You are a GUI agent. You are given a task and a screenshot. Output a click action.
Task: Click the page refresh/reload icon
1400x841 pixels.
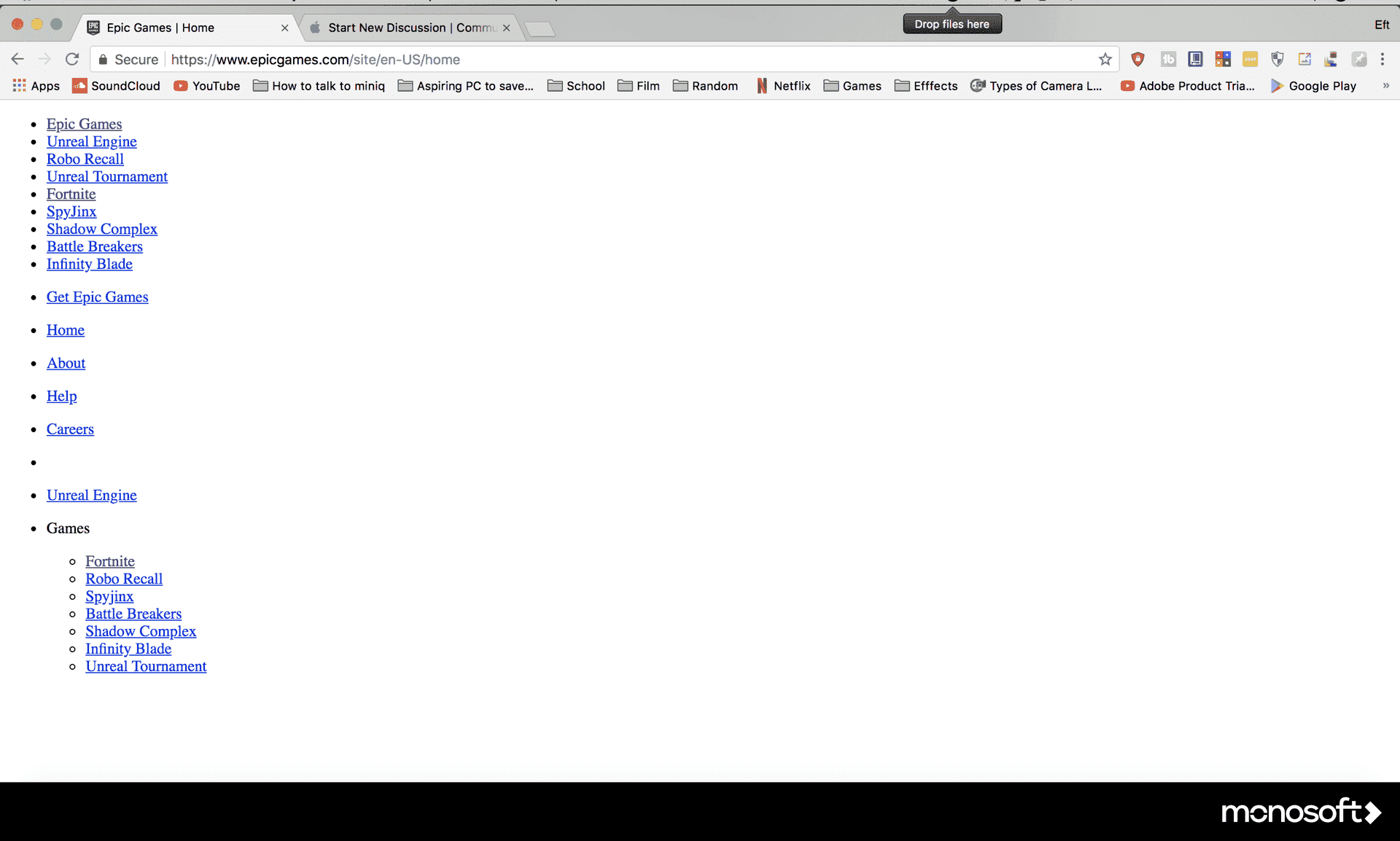point(72,59)
